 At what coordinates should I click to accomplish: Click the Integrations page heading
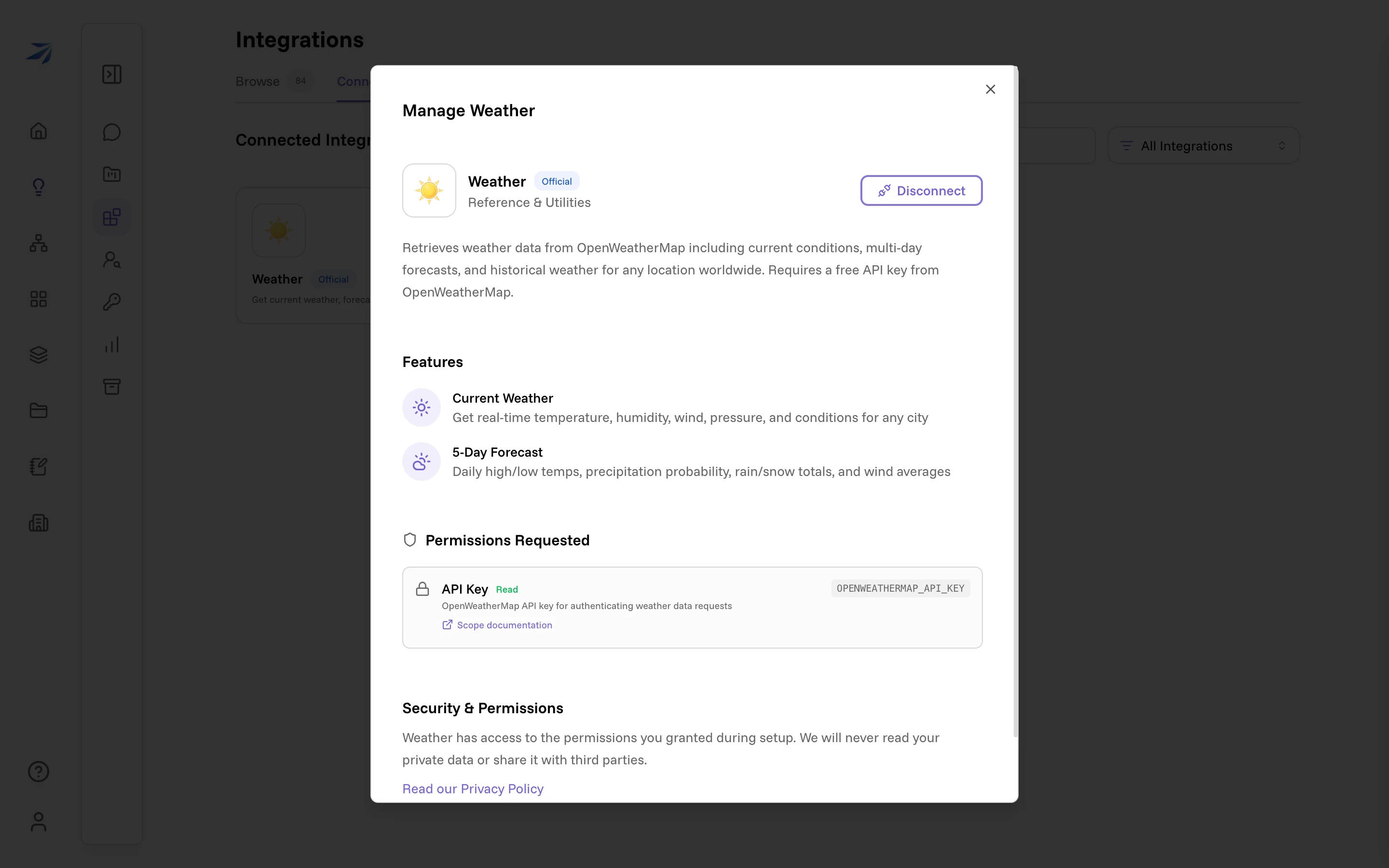coord(300,40)
